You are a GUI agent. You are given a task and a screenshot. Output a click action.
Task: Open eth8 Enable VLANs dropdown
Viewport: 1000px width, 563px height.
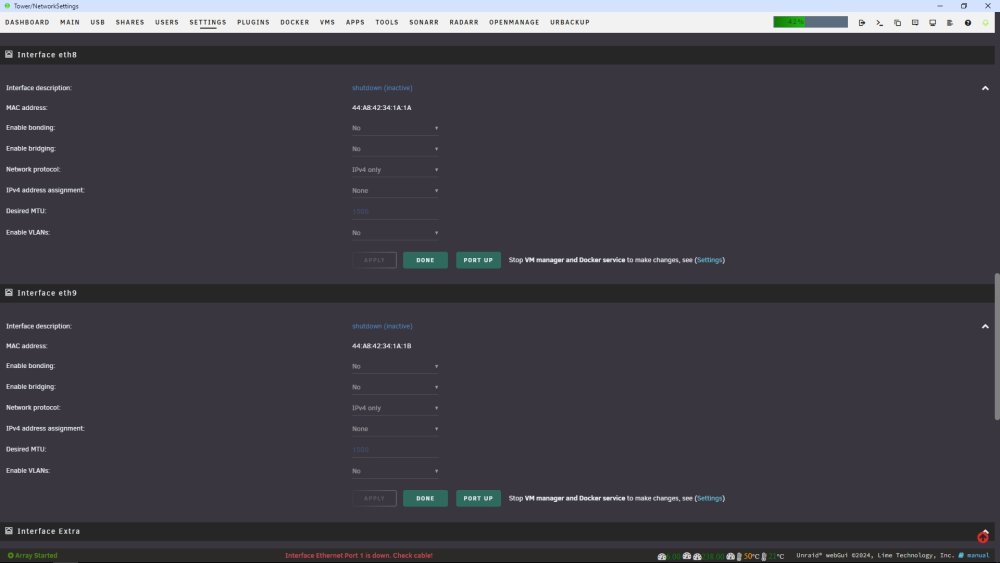point(395,233)
